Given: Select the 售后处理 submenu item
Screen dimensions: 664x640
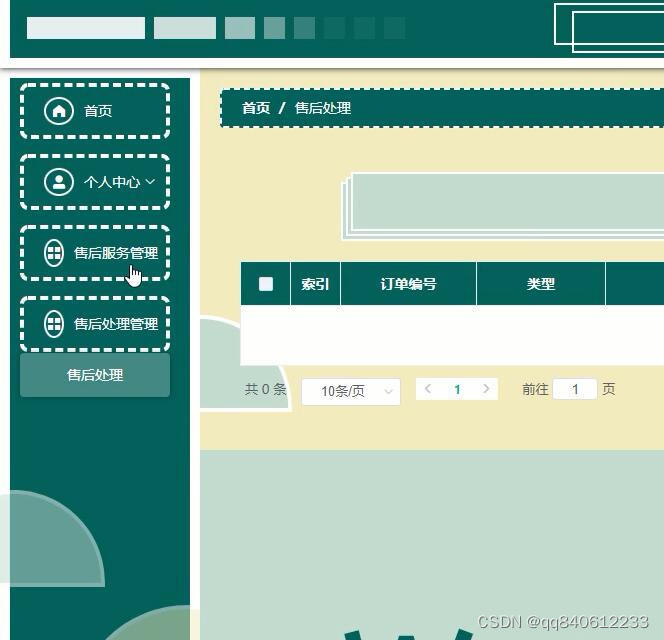Looking at the screenshot, I should tap(95, 375).
